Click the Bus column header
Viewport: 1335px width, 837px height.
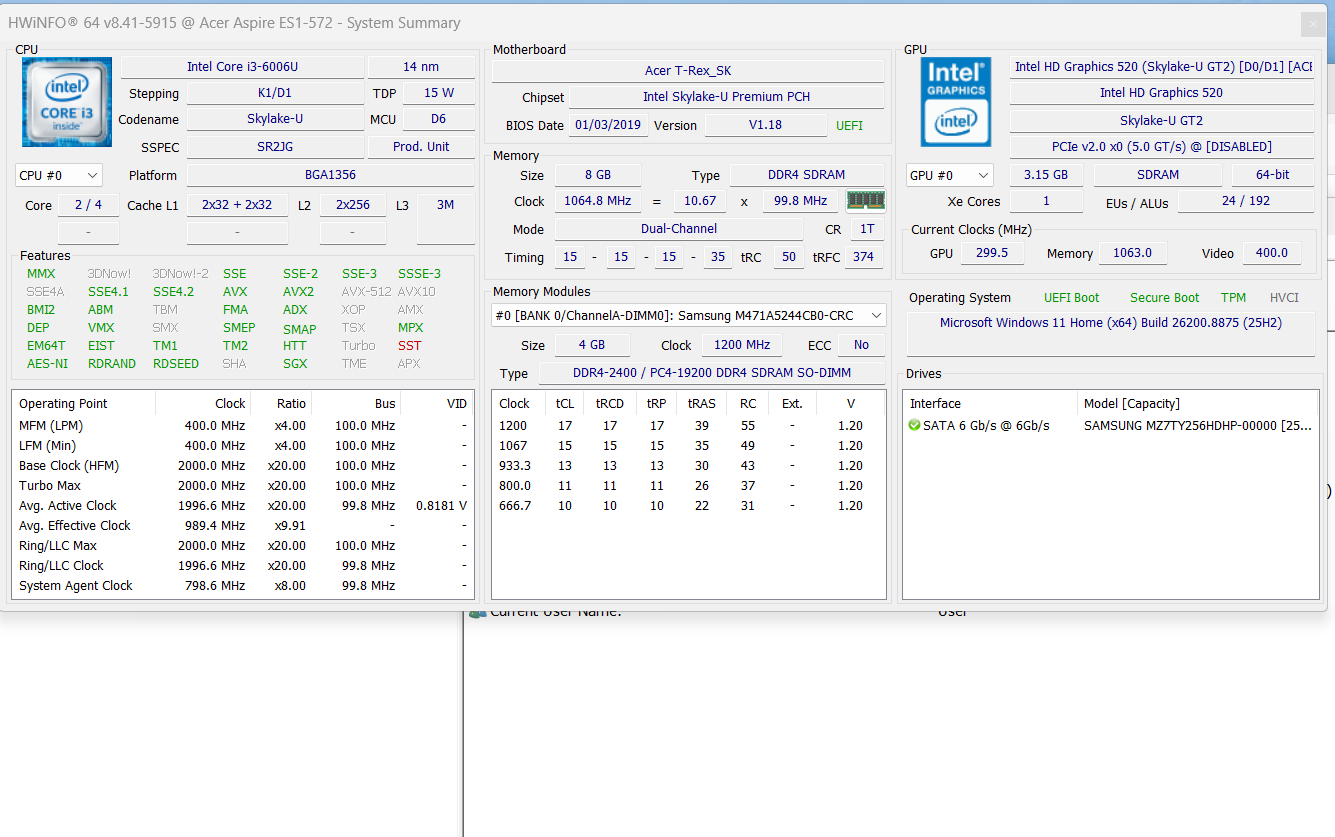tap(357, 404)
